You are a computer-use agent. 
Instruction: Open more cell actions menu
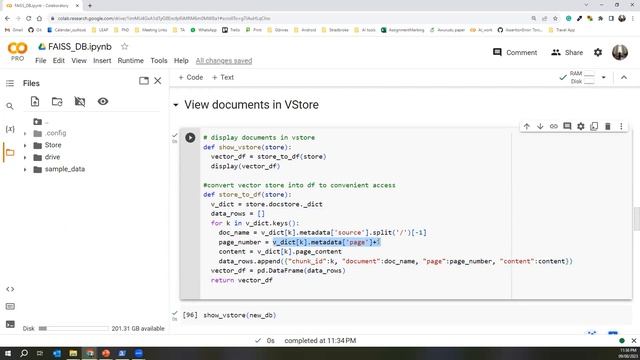621,127
